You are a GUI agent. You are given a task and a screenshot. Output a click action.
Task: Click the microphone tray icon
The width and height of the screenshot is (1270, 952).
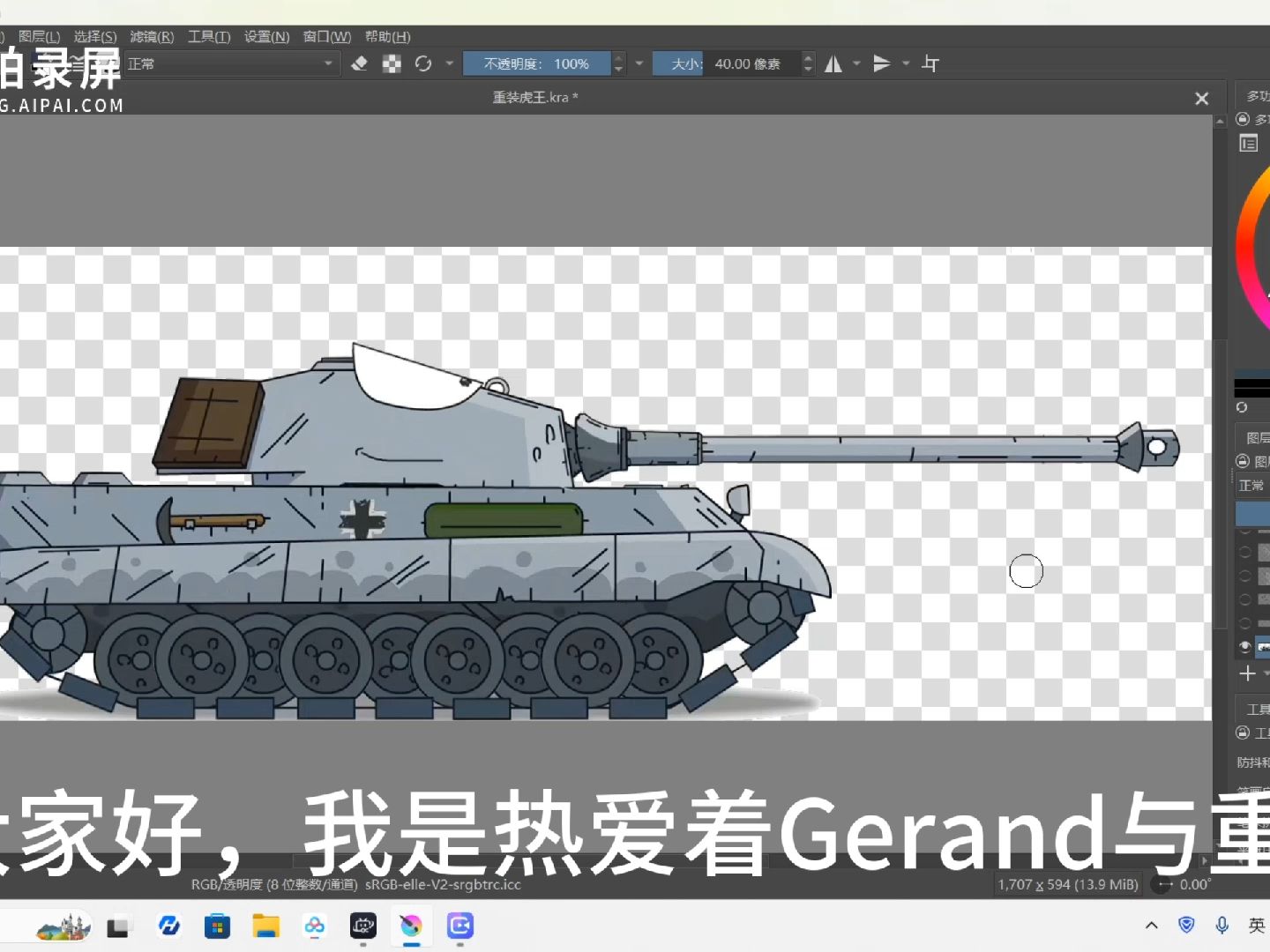click(x=1222, y=926)
